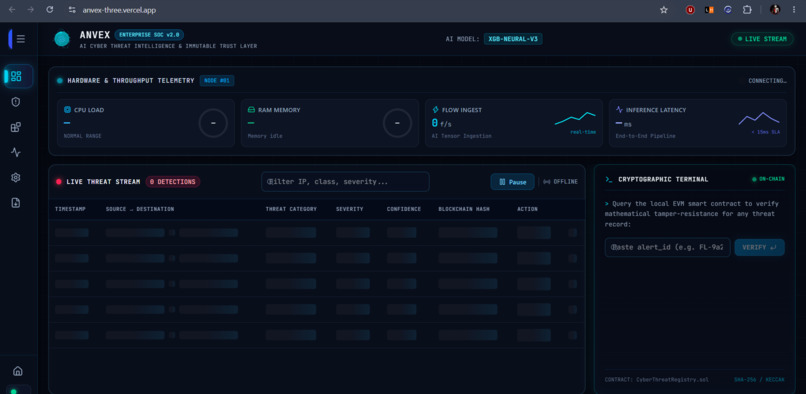
Task: Click the VERIFY button
Action: [760, 247]
